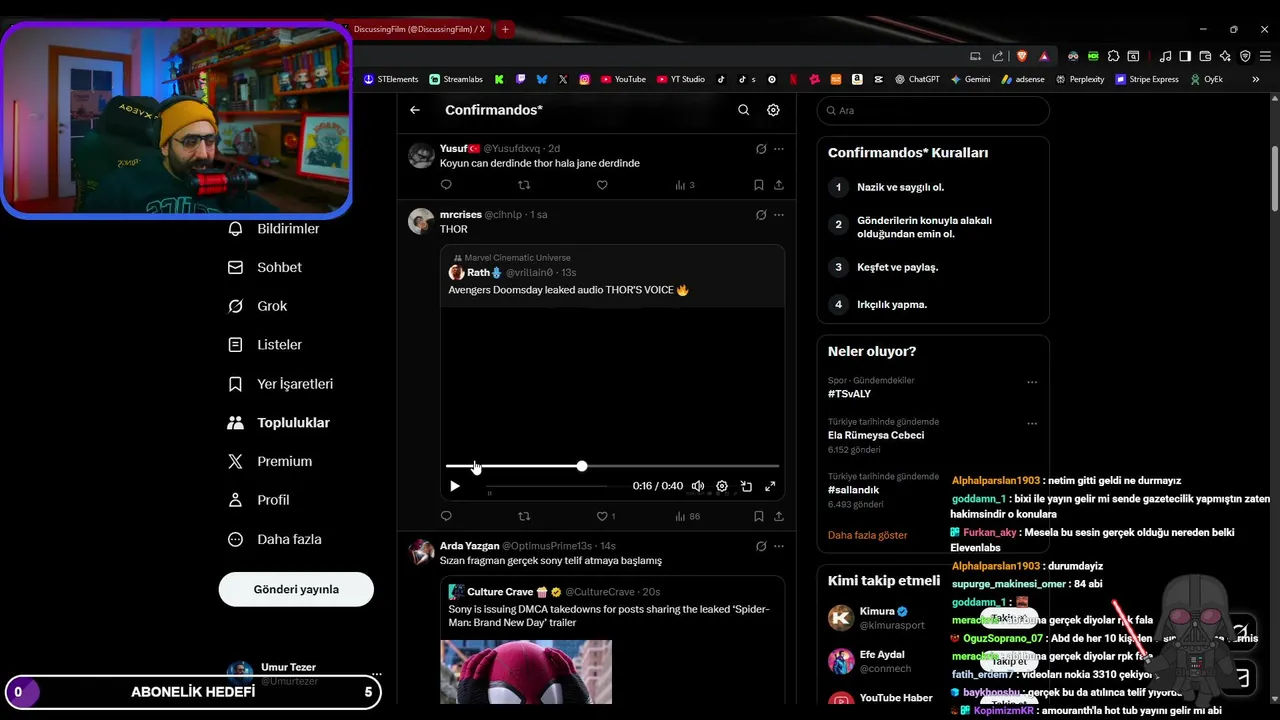Open Grok icon on Yusuf's post
The height and width of the screenshot is (720, 1280).
coord(761,149)
